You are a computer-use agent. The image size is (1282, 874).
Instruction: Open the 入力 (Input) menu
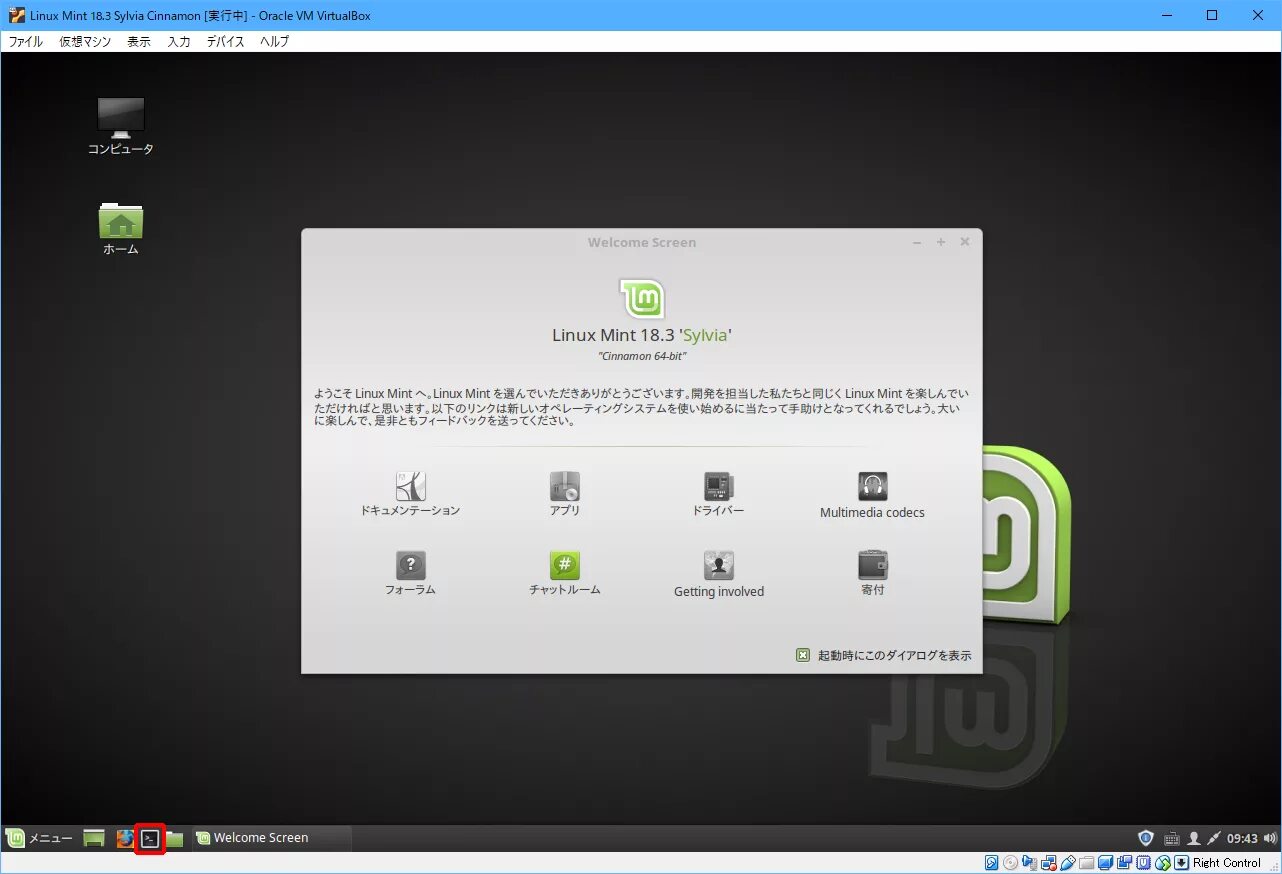[179, 42]
